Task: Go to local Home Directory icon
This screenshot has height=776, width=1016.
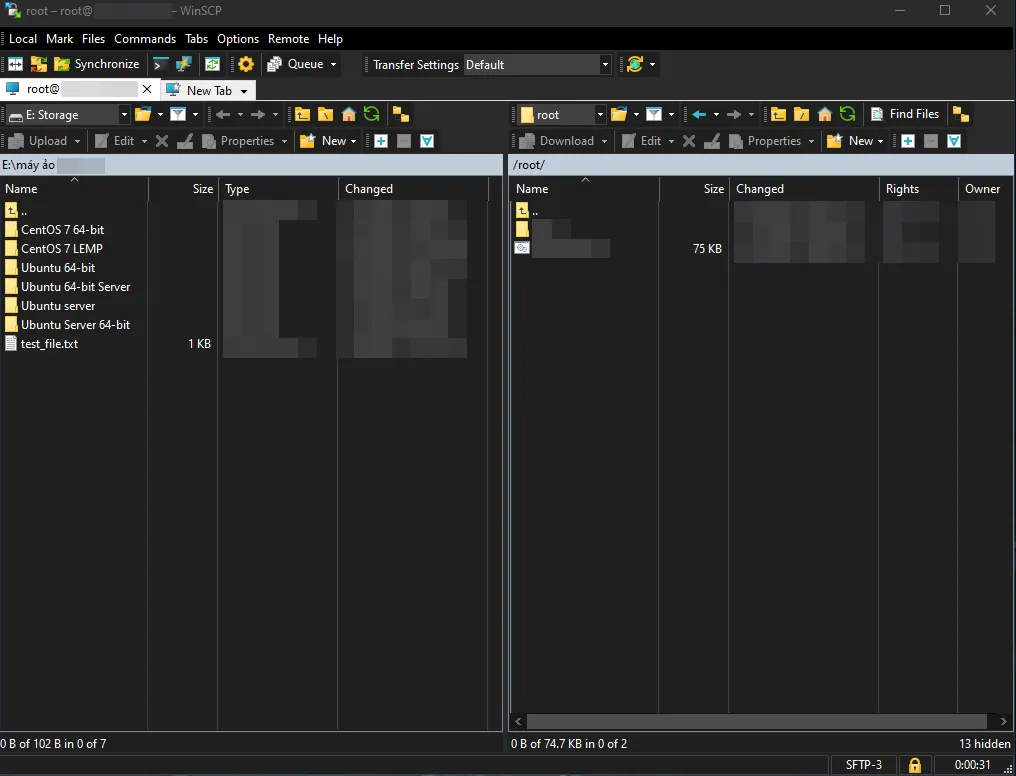Action: pyautogui.click(x=349, y=115)
